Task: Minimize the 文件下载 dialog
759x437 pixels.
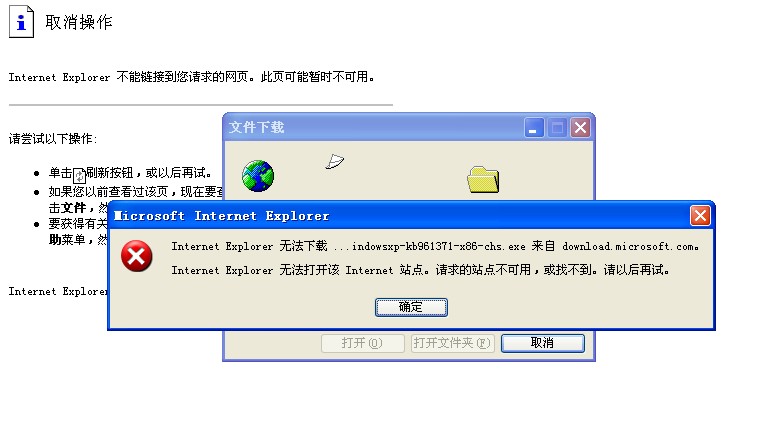Action: pyautogui.click(x=534, y=128)
